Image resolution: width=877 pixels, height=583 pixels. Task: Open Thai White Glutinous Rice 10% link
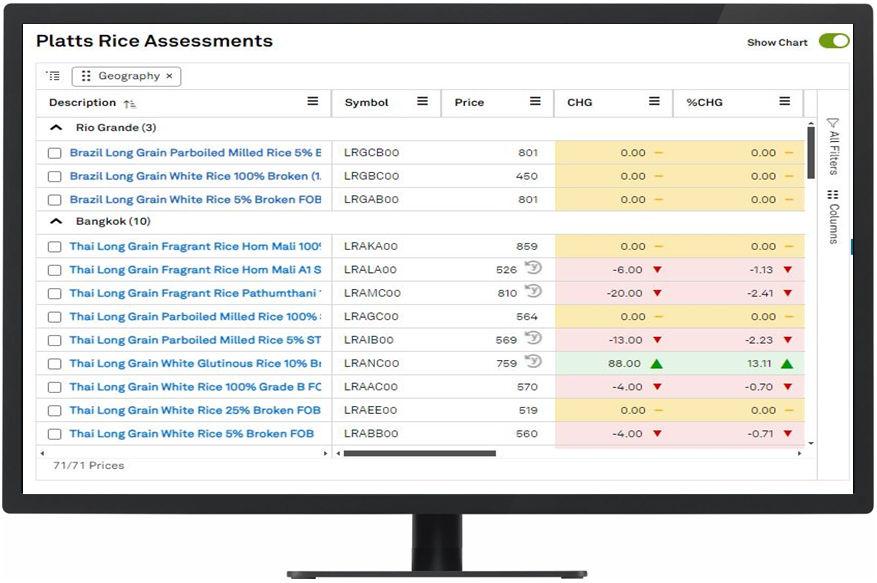[x=195, y=363]
